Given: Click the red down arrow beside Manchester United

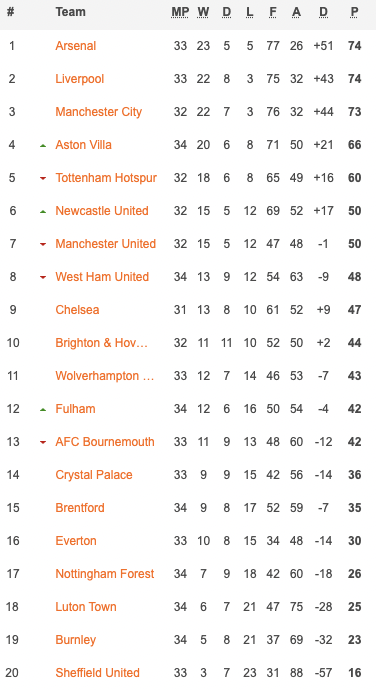Looking at the screenshot, I should pos(43,244).
